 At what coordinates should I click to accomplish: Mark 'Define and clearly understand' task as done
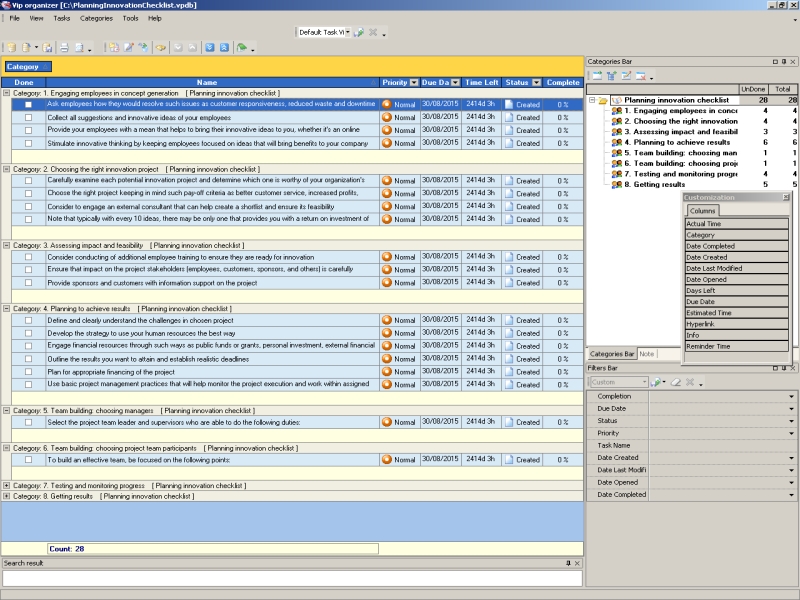coord(29,319)
